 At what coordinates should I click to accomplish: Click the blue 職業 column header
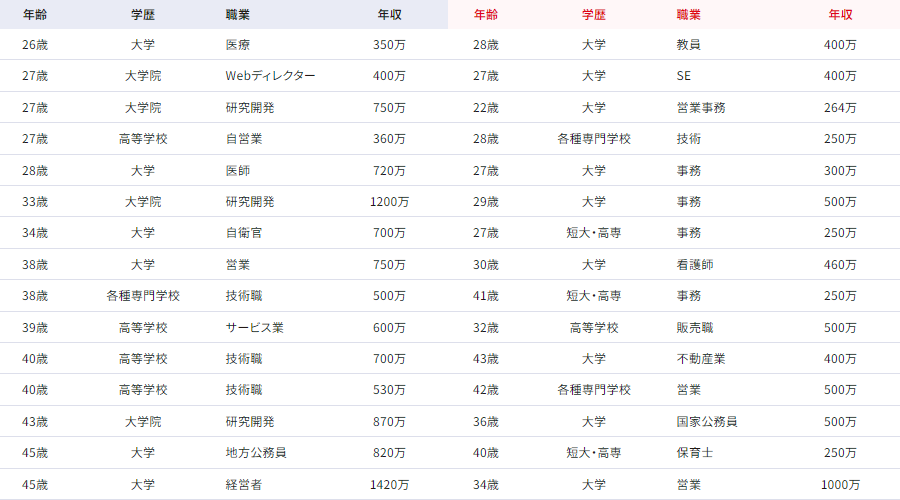(x=239, y=15)
